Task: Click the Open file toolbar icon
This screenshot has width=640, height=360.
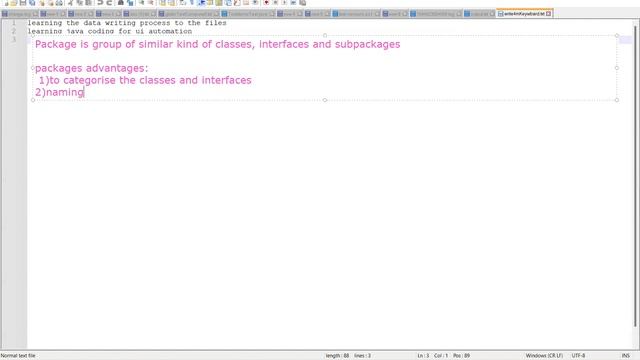Action: coord(14,2)
